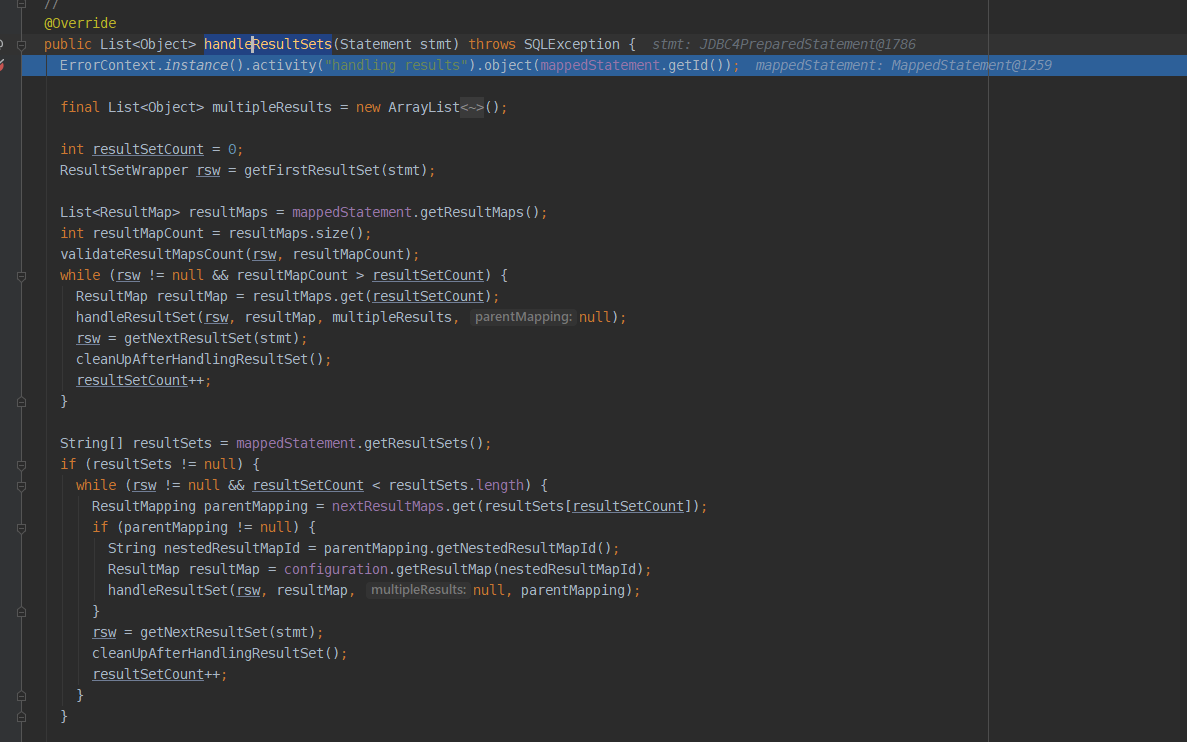Click 'length' in resultSets.length
This screenshot has width=1187, height=742.
coord(500,485)
